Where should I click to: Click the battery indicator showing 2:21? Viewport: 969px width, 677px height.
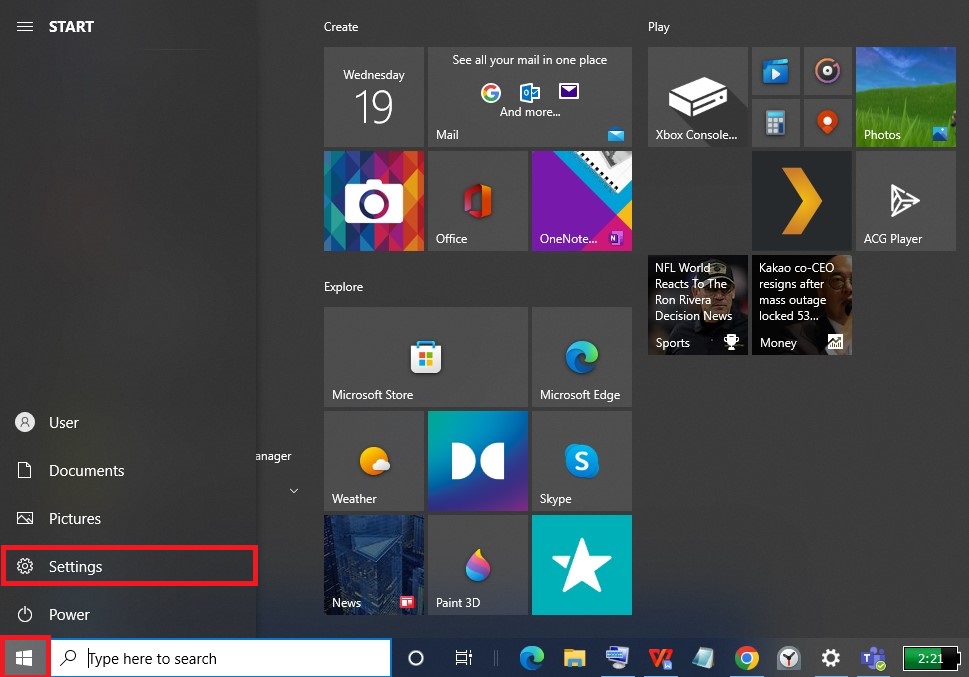(x=931, y=658)
